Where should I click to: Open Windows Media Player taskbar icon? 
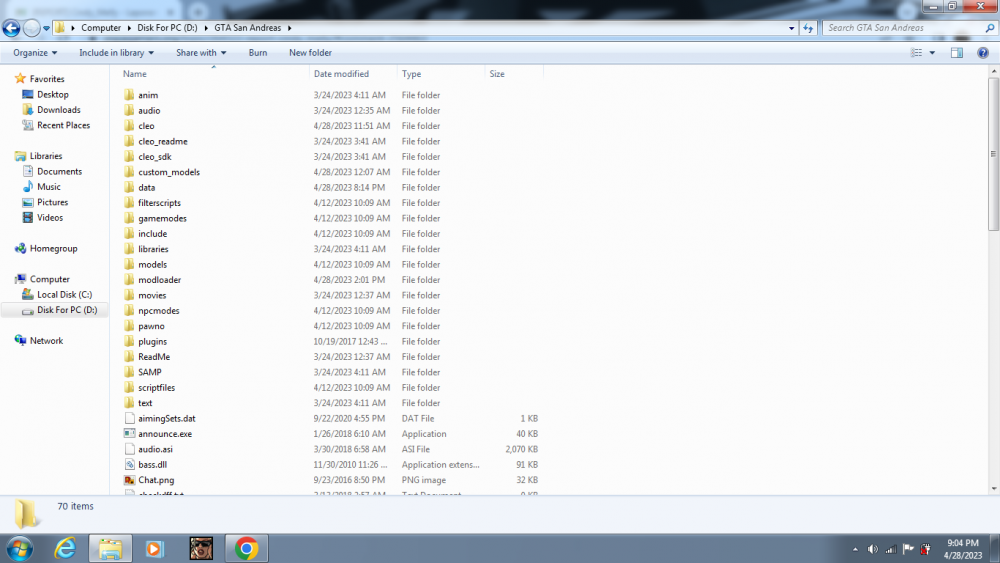(154, 548)
